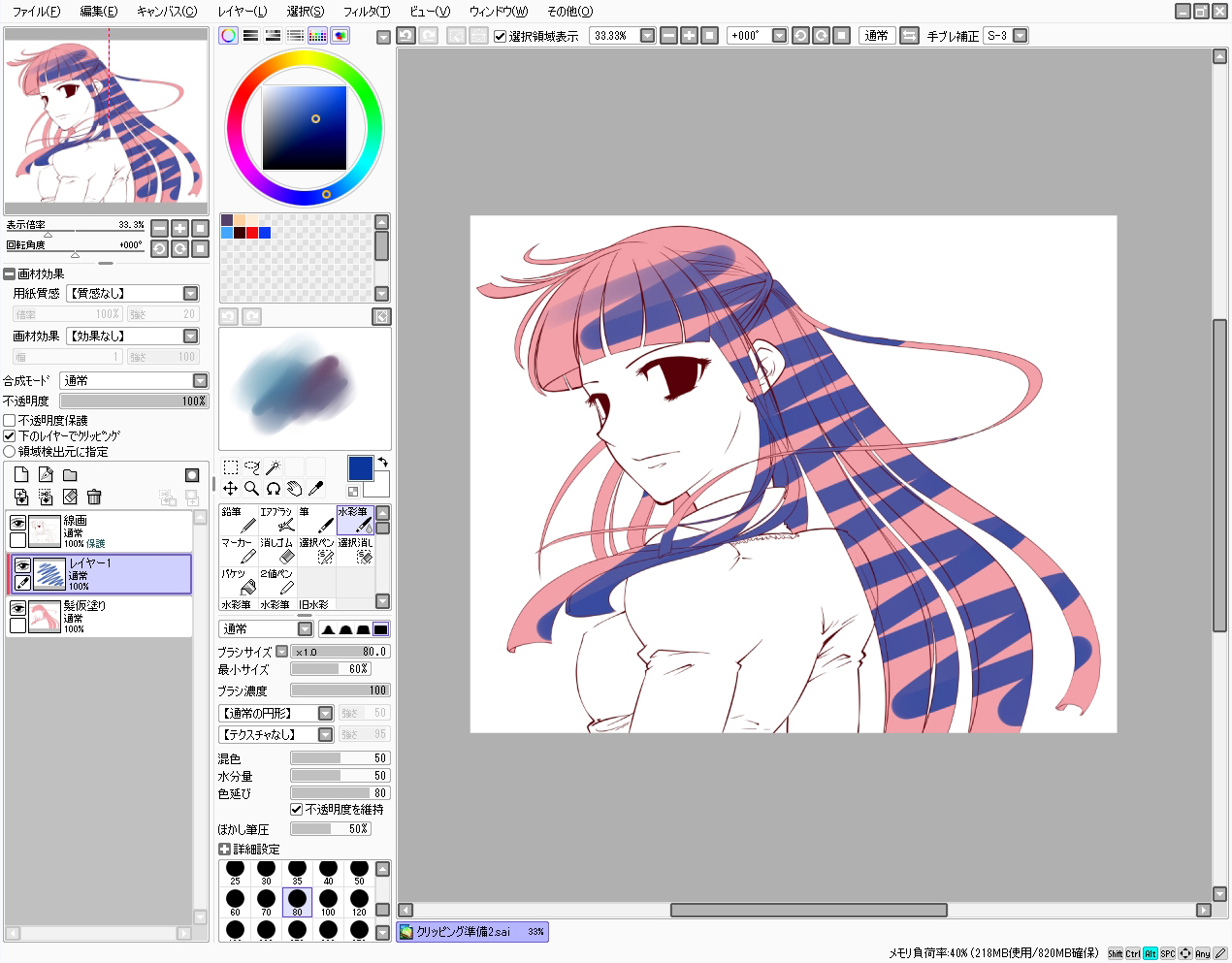The width and height of the screenshot is (1232, 963).
Task: Click the 不透明度 opacity slider
Action: [x=134, y=401]
